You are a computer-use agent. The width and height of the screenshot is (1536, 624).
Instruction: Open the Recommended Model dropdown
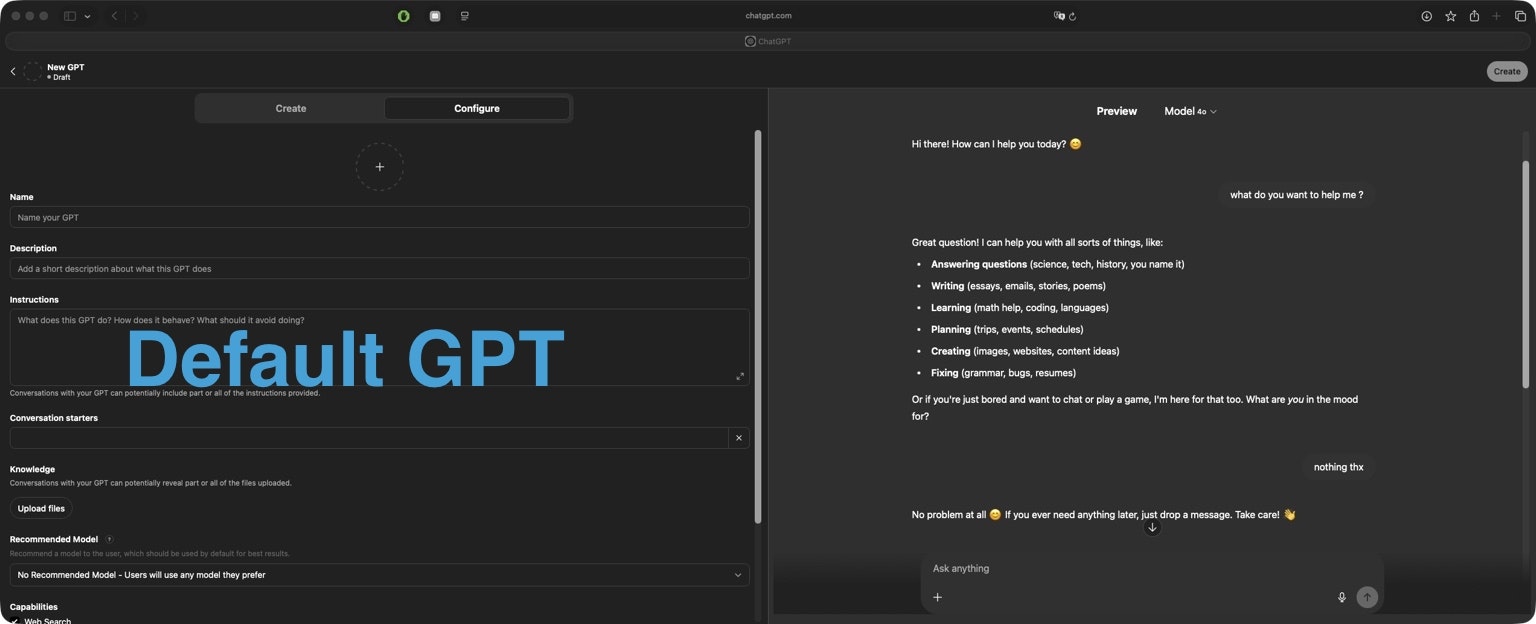point(379,575)
